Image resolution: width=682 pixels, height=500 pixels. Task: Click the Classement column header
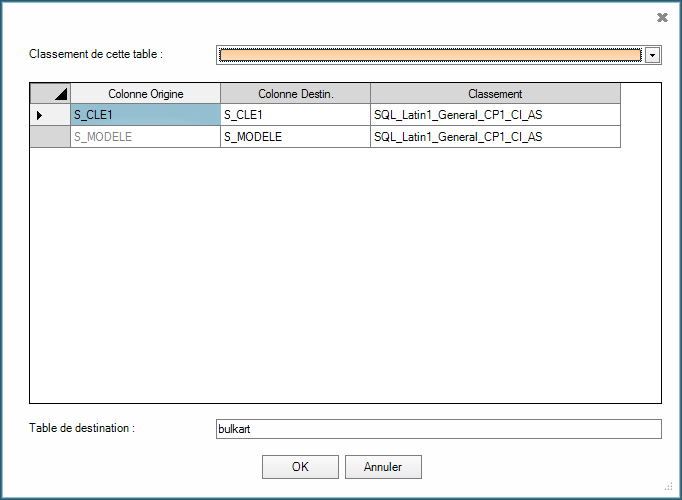(x=495, y=93)
